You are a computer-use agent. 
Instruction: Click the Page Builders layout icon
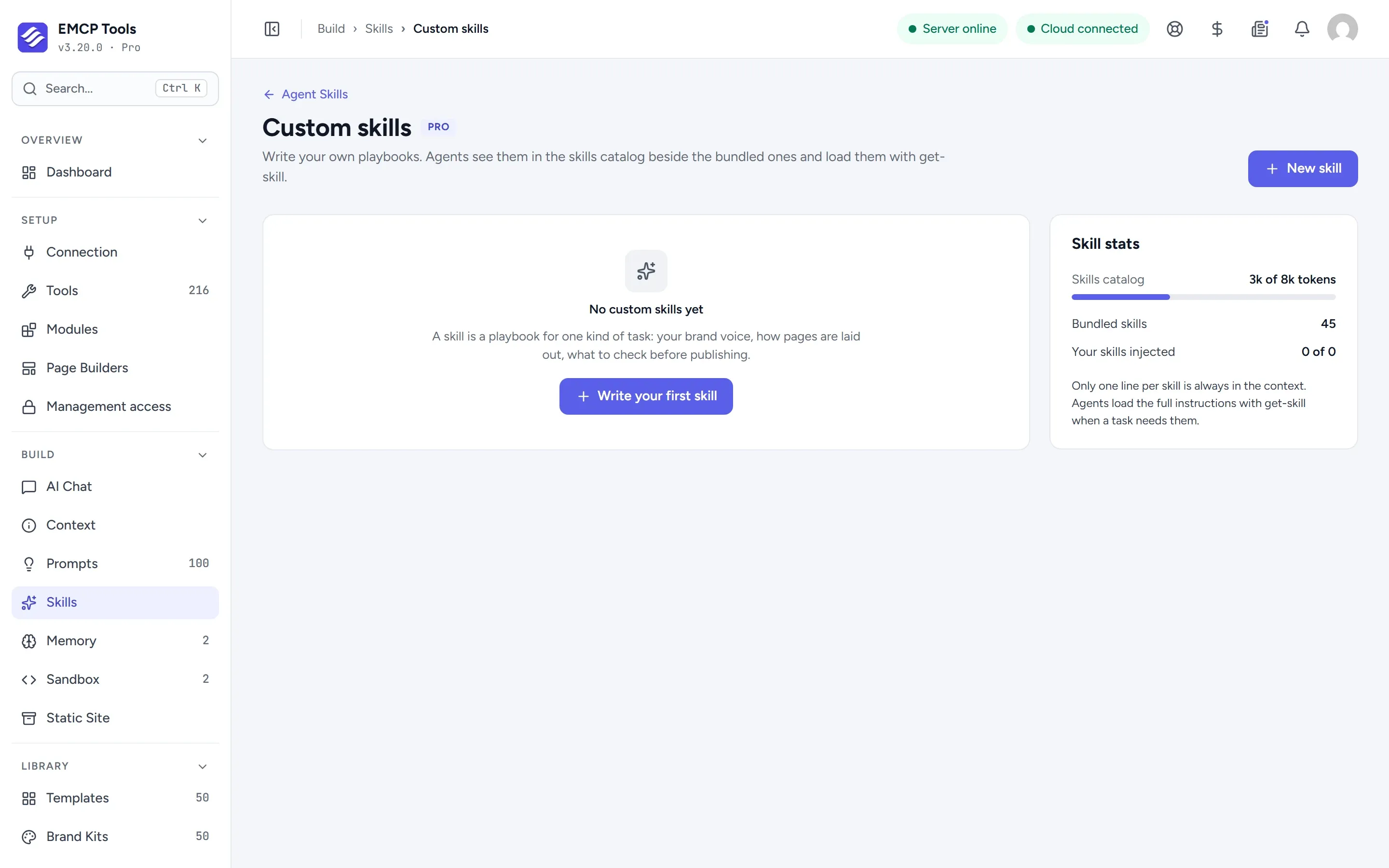[29, 368]
